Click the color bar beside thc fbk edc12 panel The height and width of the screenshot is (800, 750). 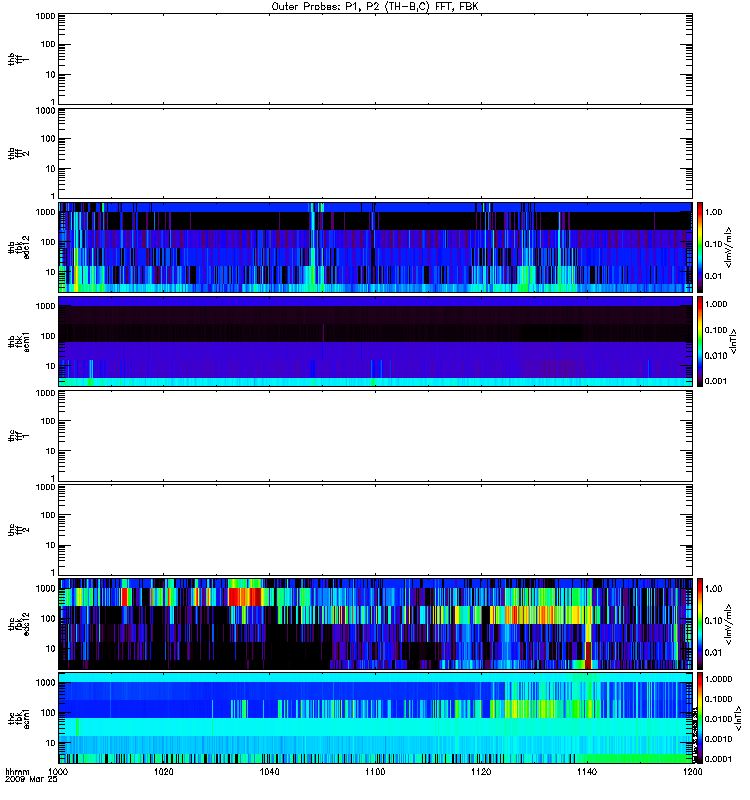[700, 623]
